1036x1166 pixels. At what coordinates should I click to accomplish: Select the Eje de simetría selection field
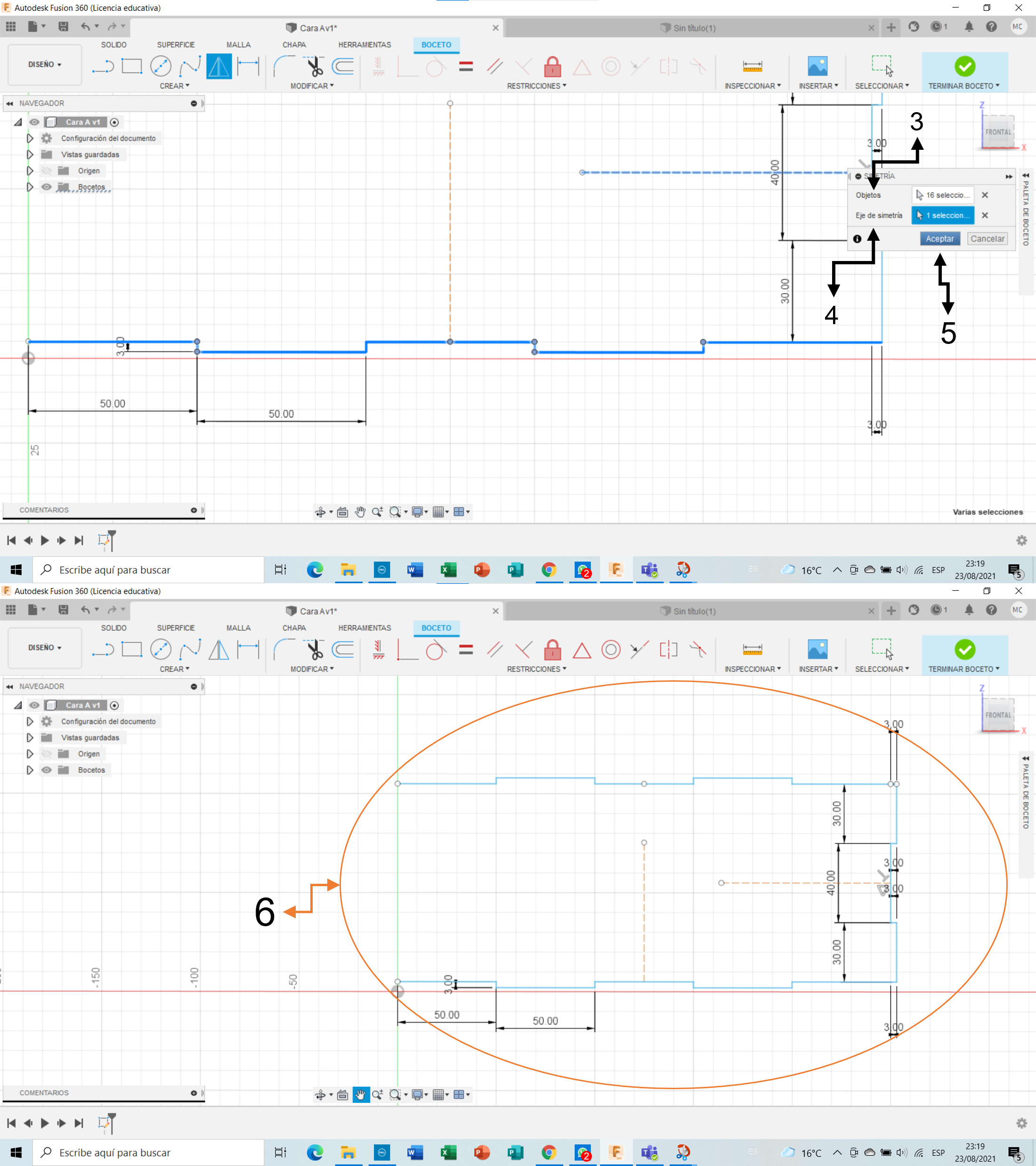click(x=942, y=216)
